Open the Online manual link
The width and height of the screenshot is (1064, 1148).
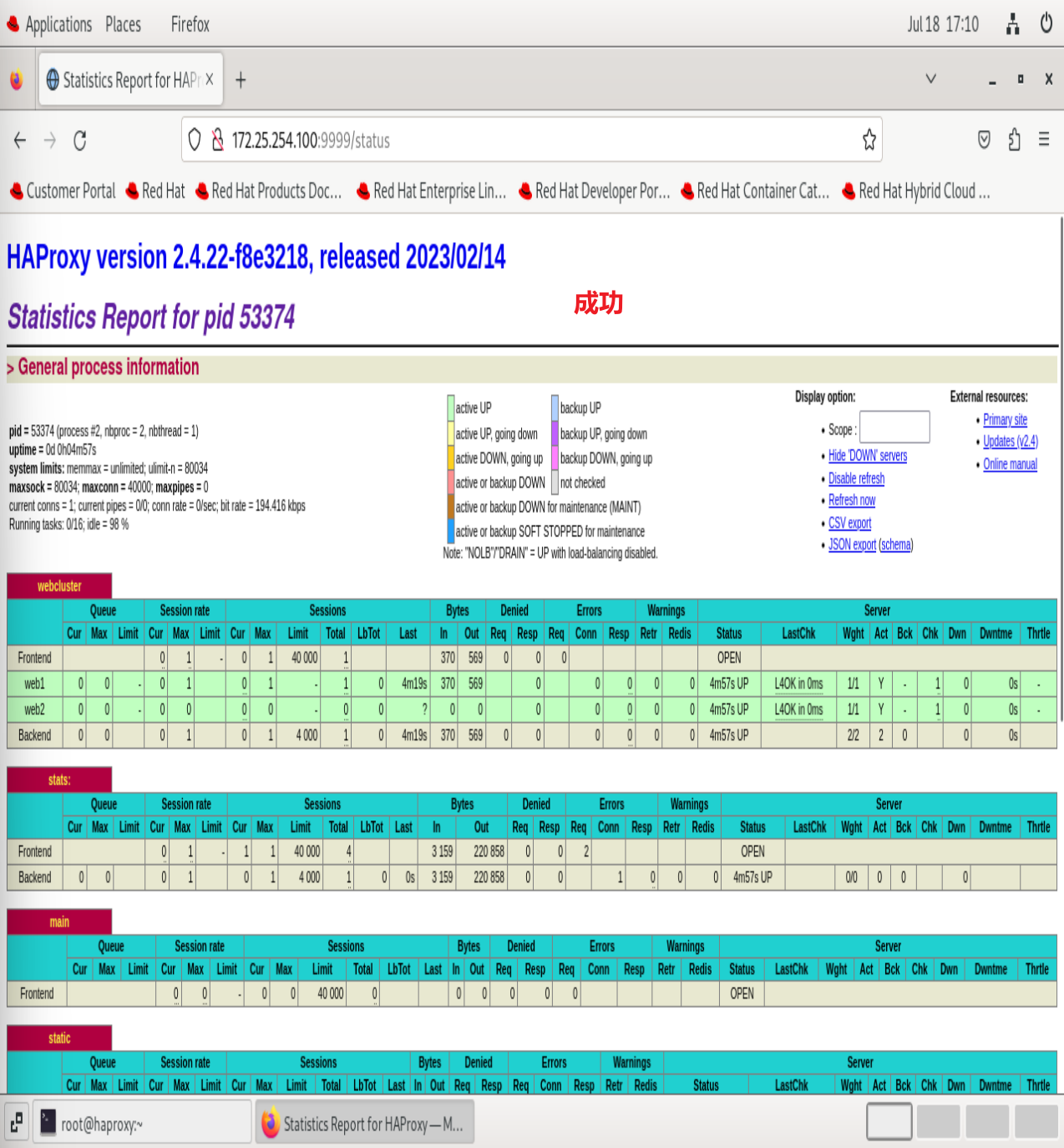click(x=1010, y=464)
